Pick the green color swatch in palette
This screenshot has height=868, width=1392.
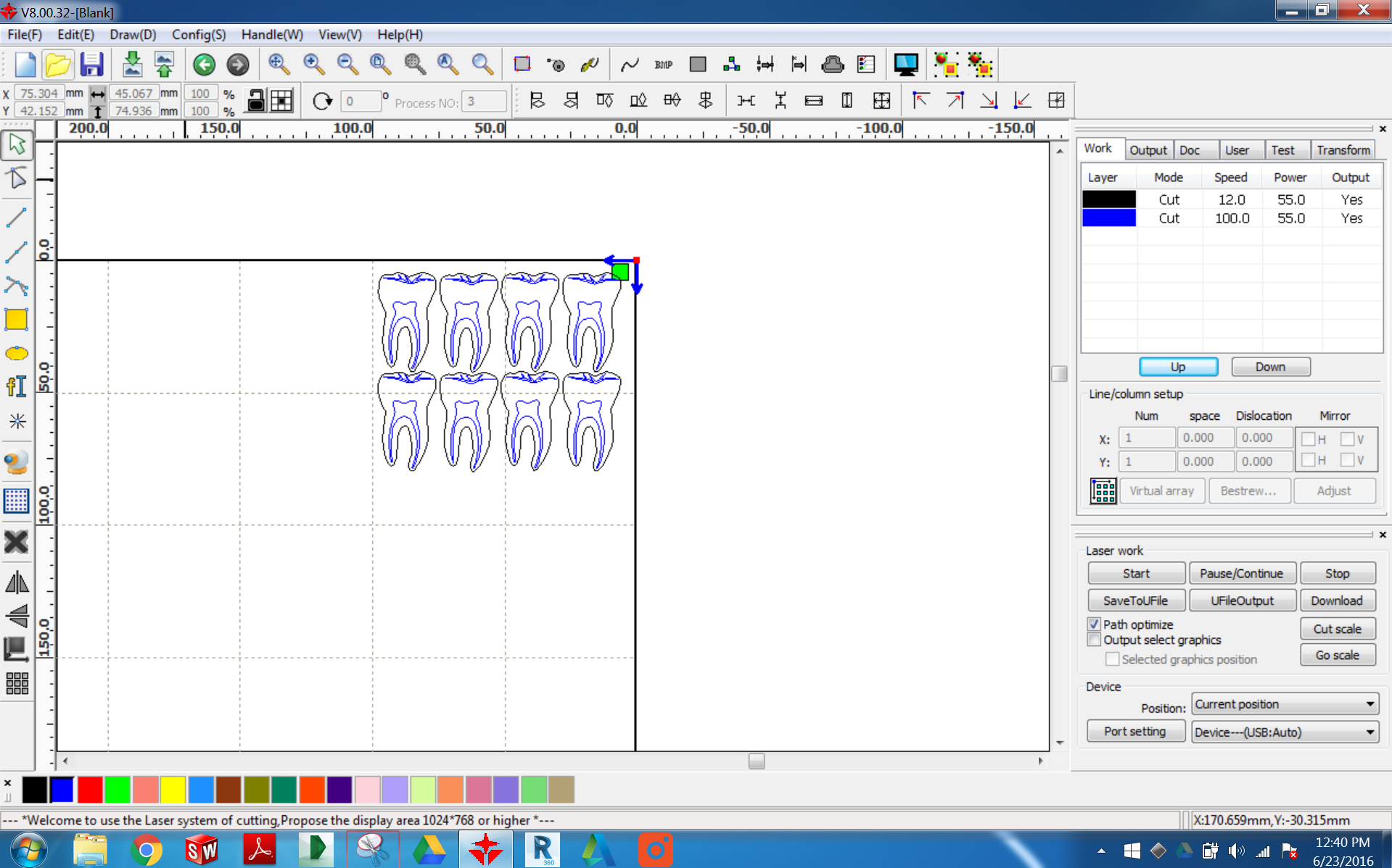[118, 790]
